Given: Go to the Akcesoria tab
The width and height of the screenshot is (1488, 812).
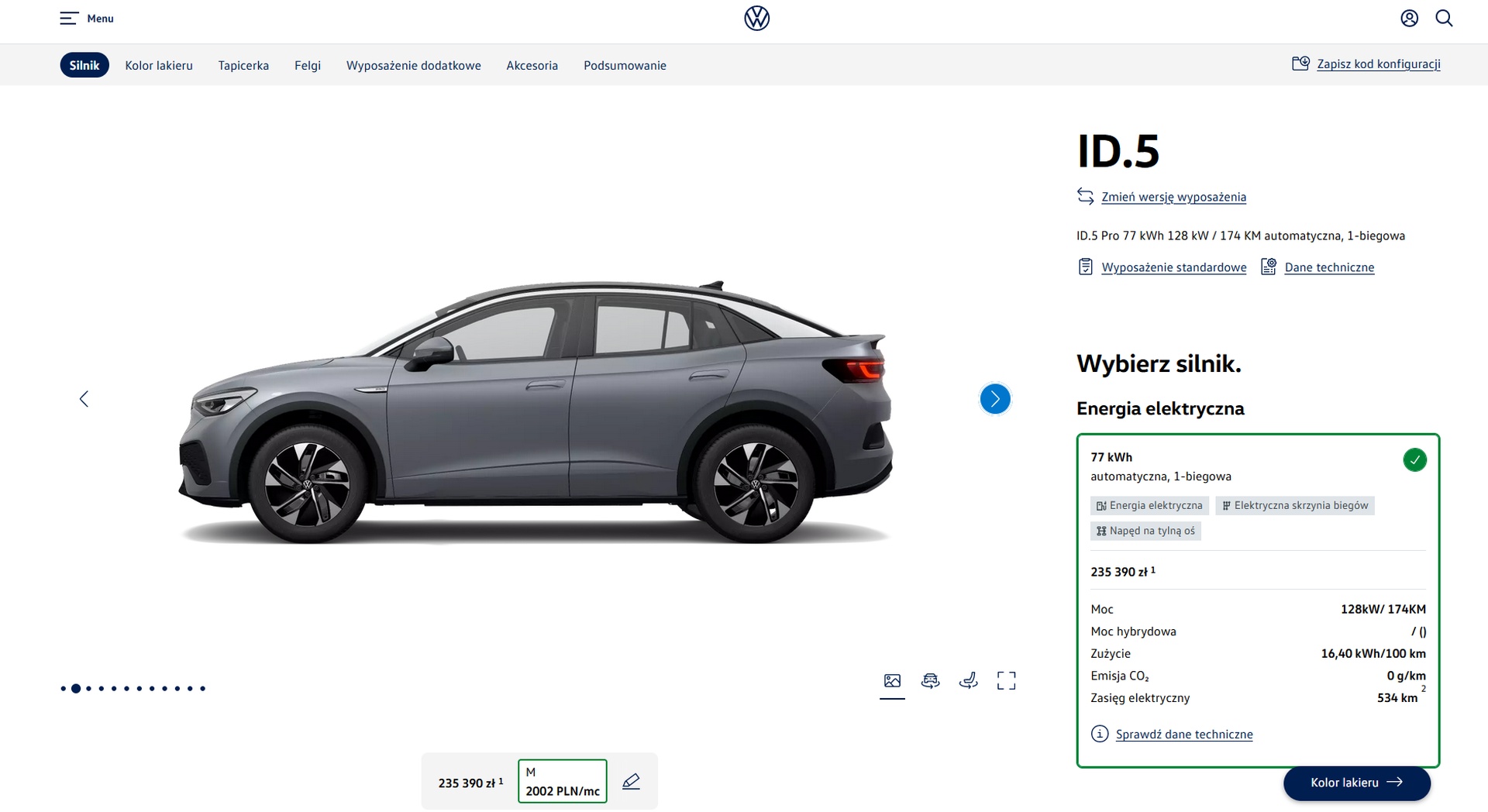Looking at the screenshot, I should pos(532,66).
